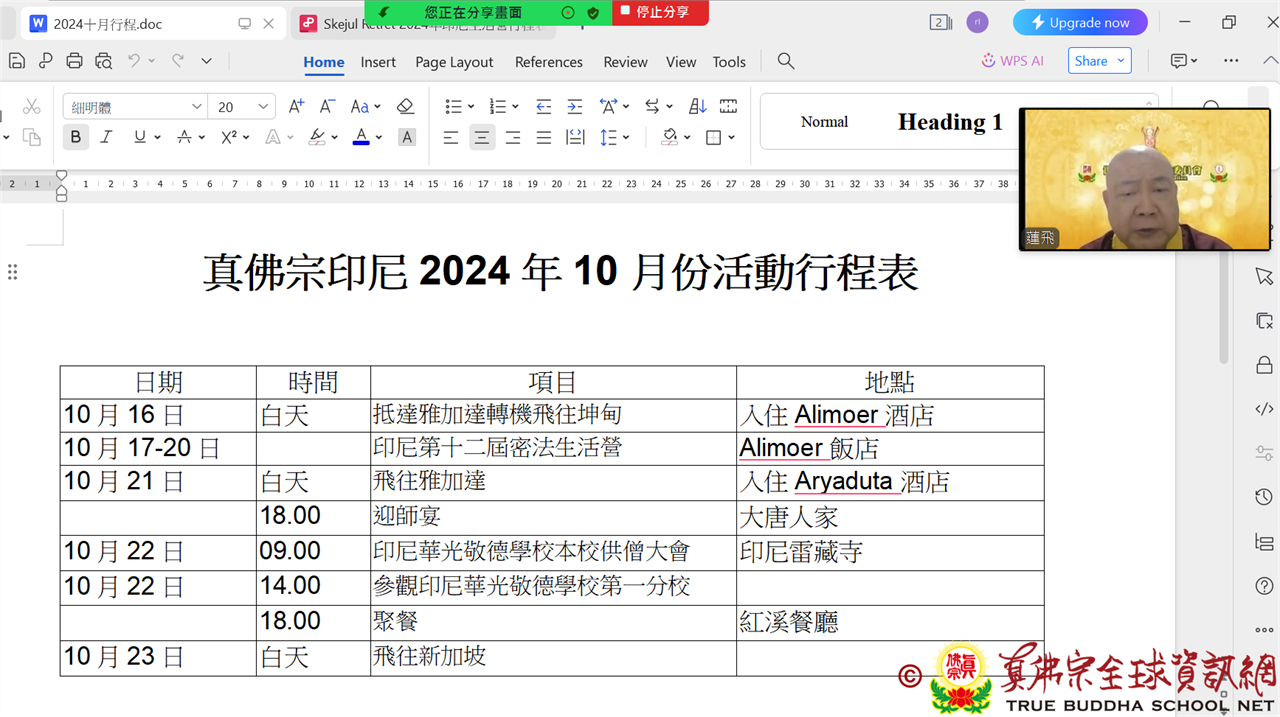Expand the Share button dropdown arrow
This screenshot has width=1280, height=717.
point(1121,61)
